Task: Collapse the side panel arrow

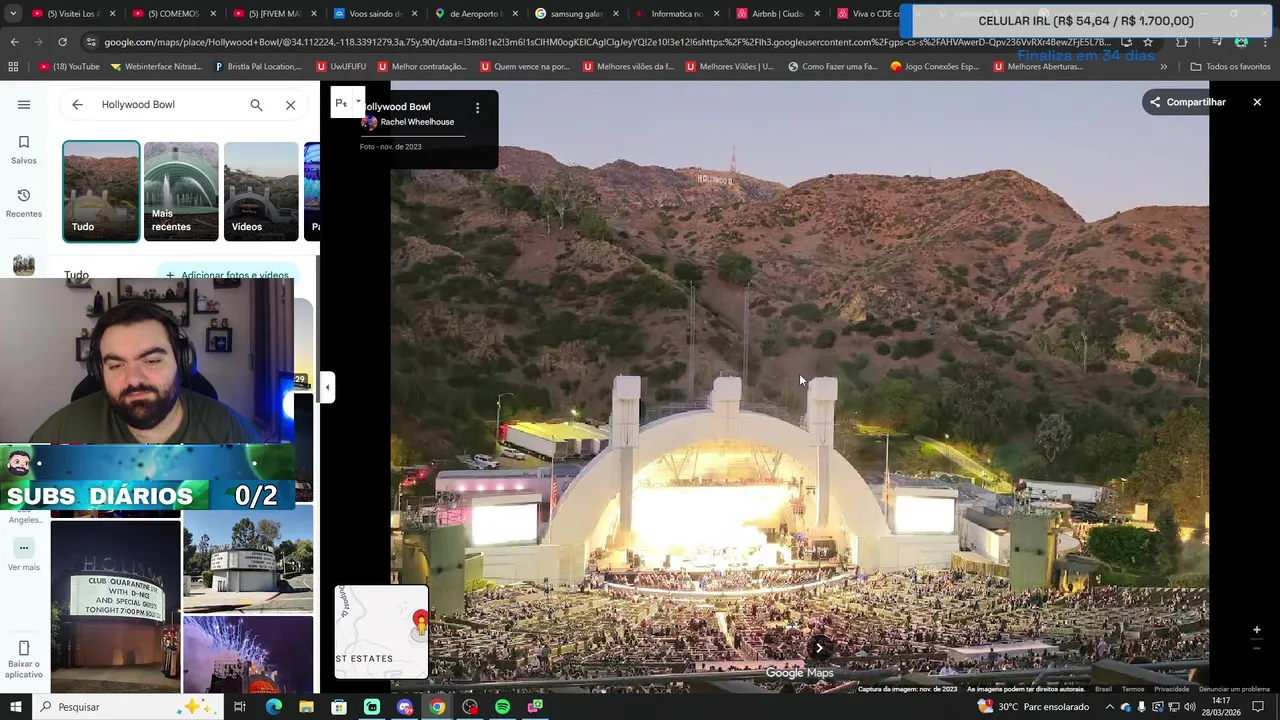Action: click(x=327, y=386)
